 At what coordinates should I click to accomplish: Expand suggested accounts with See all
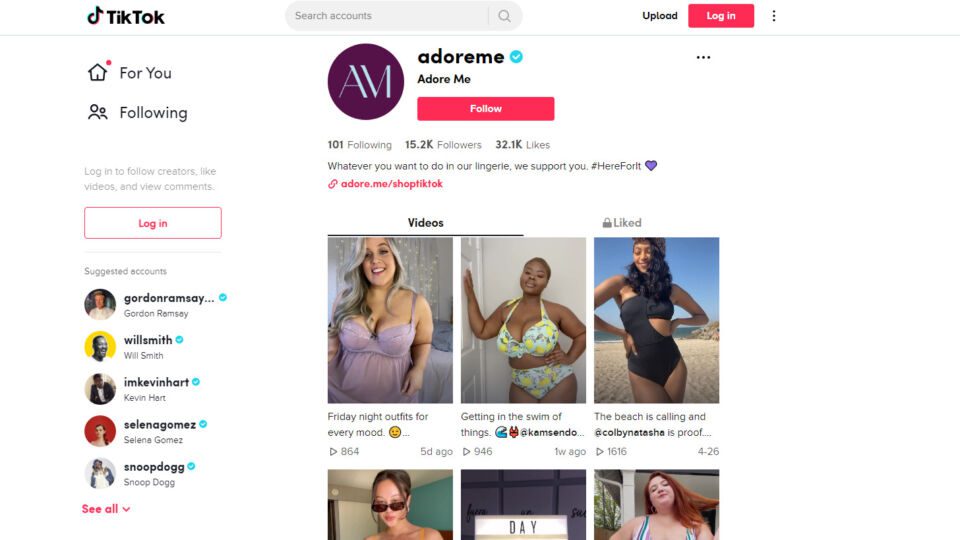(105, 509)
